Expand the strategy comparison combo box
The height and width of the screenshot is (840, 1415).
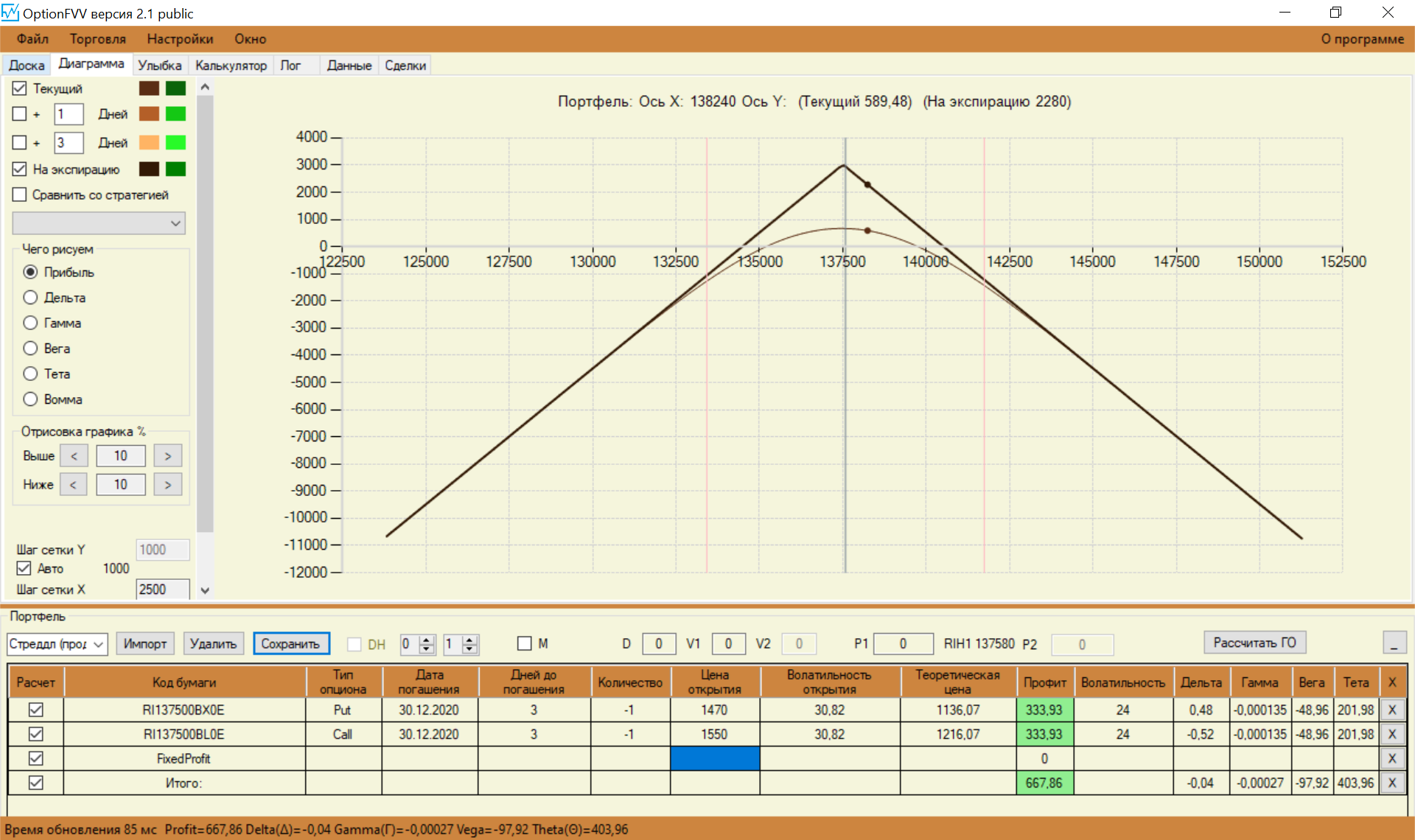(175, 223)
